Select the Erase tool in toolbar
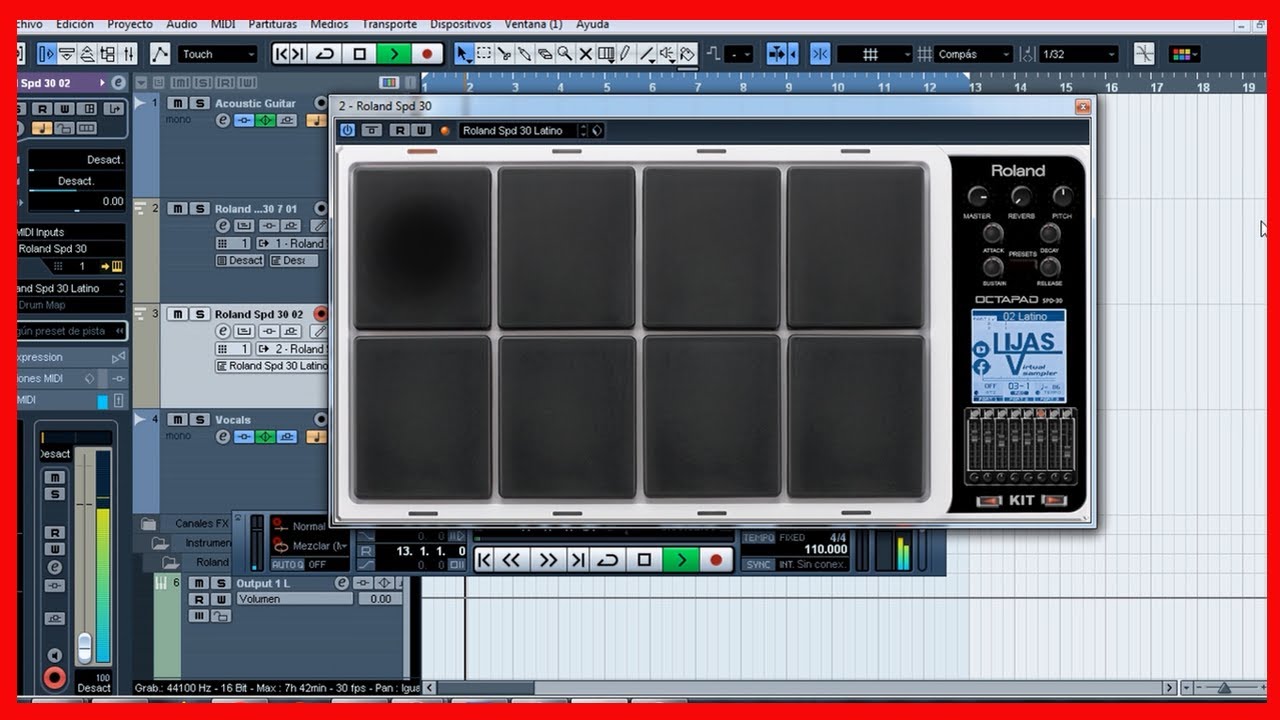This screenshot has height=720, width=1280. [x=545, y=54]
